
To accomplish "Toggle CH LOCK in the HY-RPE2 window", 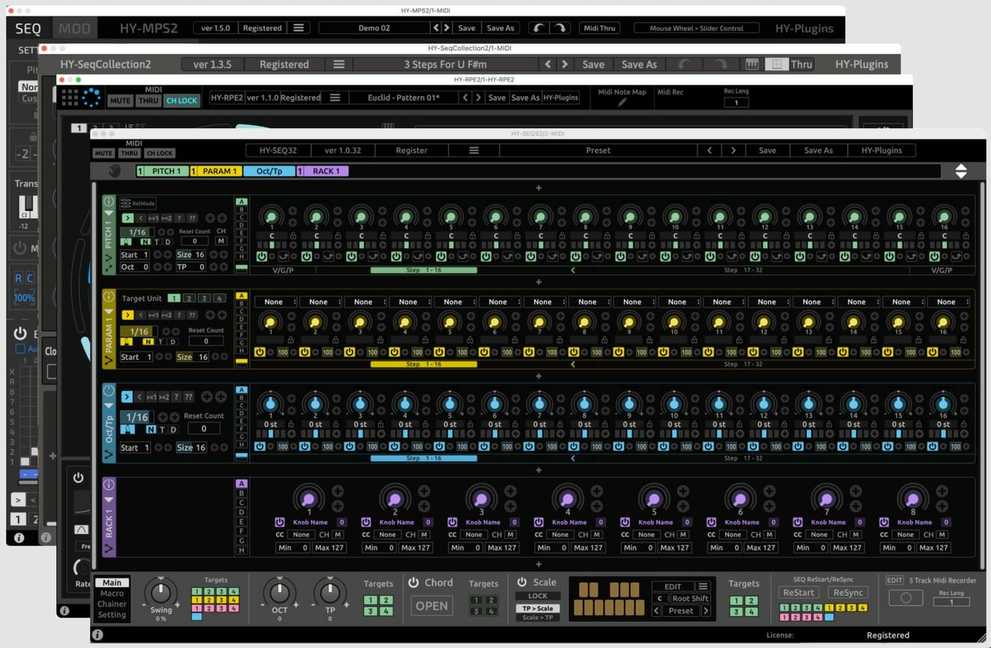I will [x=181, y=101].
